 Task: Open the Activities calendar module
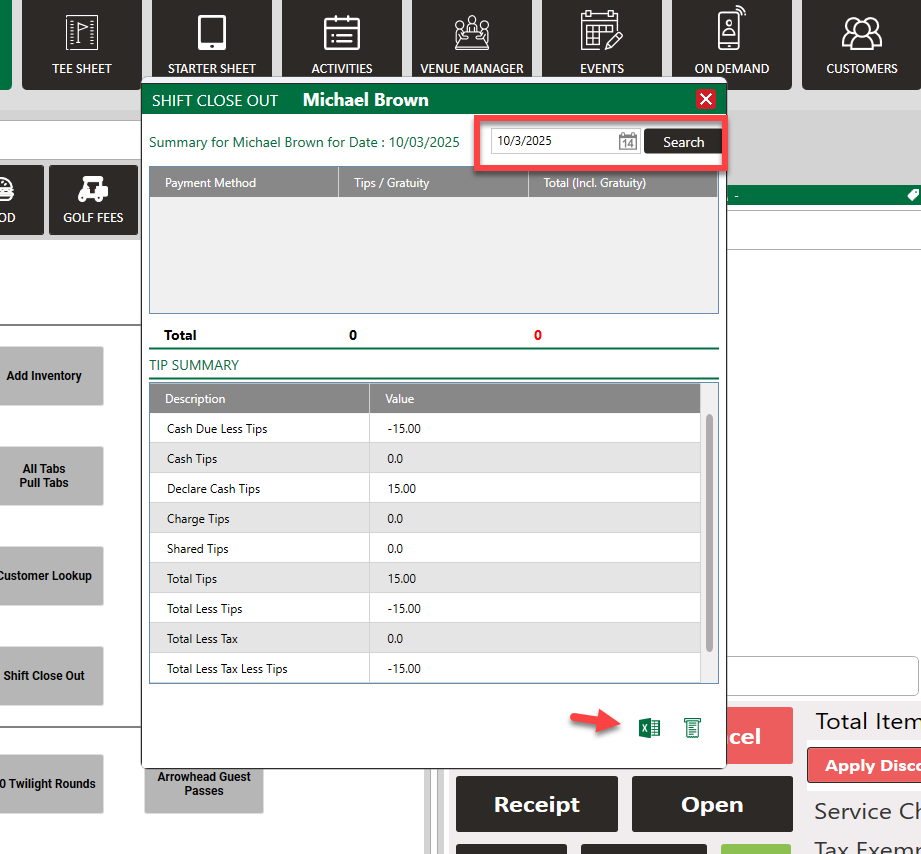coord(341,44)
